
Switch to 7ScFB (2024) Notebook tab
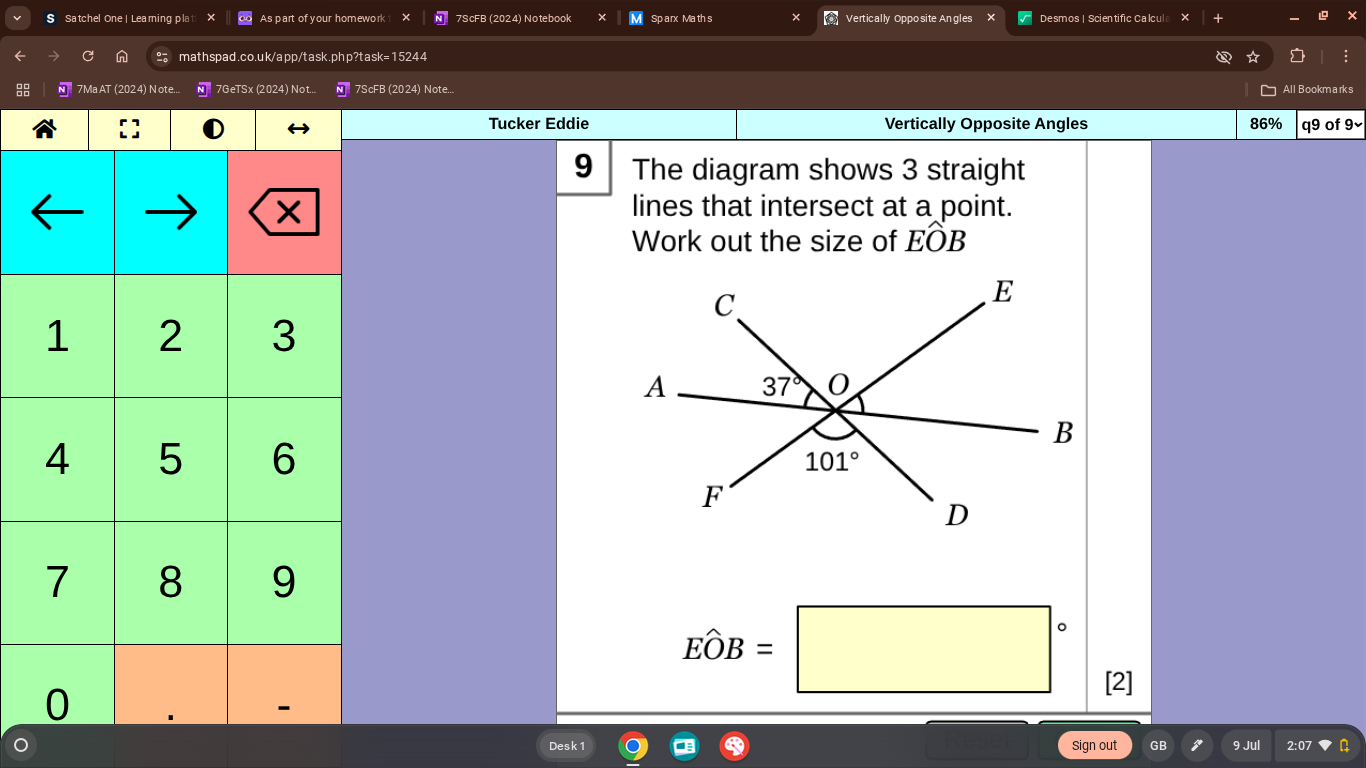click(520, 18)
